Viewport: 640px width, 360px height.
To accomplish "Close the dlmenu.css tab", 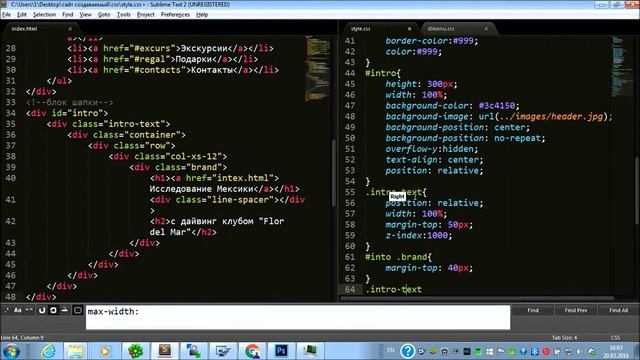I will tap(486, 29).
